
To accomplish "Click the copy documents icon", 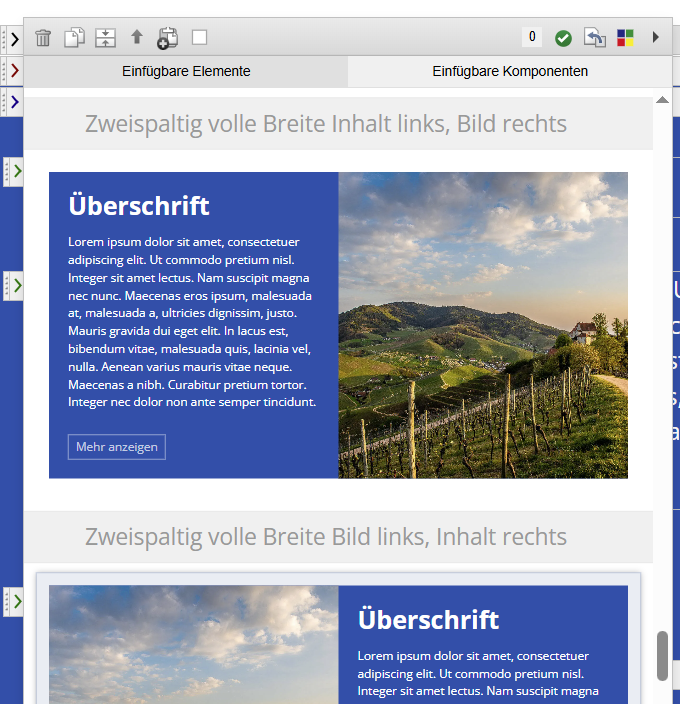I will 75,37.
